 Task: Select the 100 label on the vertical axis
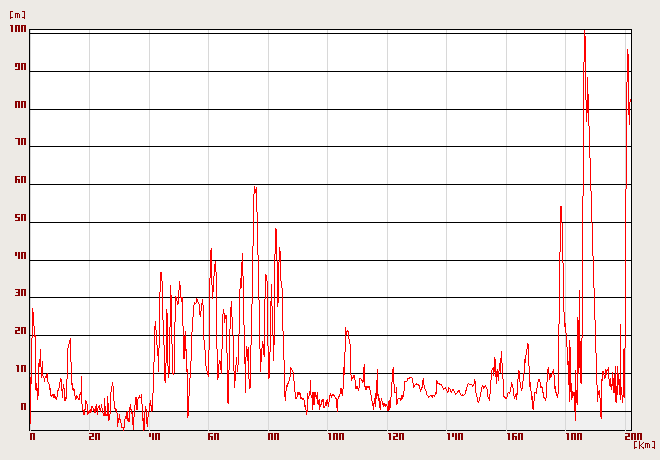(17, 30)
